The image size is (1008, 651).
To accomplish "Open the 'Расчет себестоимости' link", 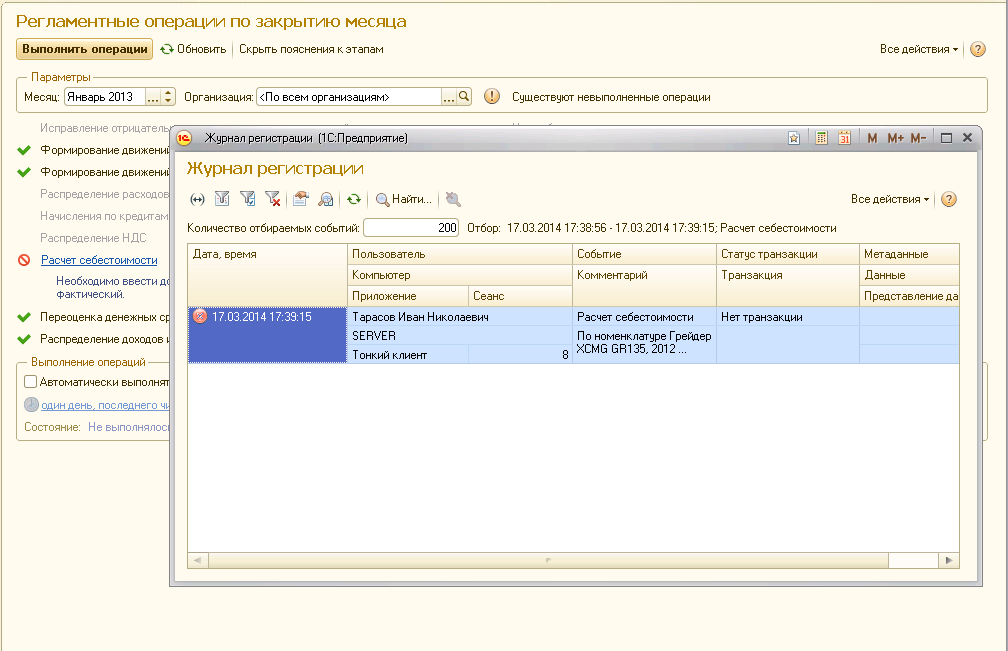I will point(99,260).
